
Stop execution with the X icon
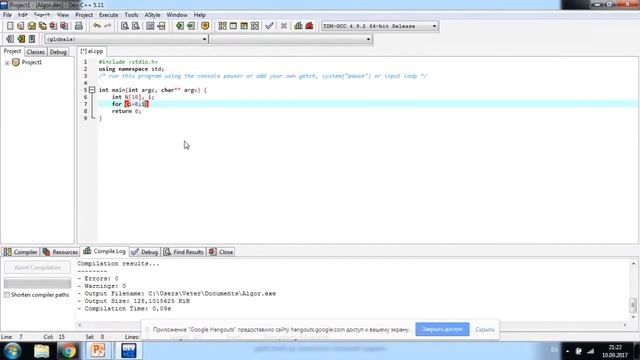[x=284, y=26]
